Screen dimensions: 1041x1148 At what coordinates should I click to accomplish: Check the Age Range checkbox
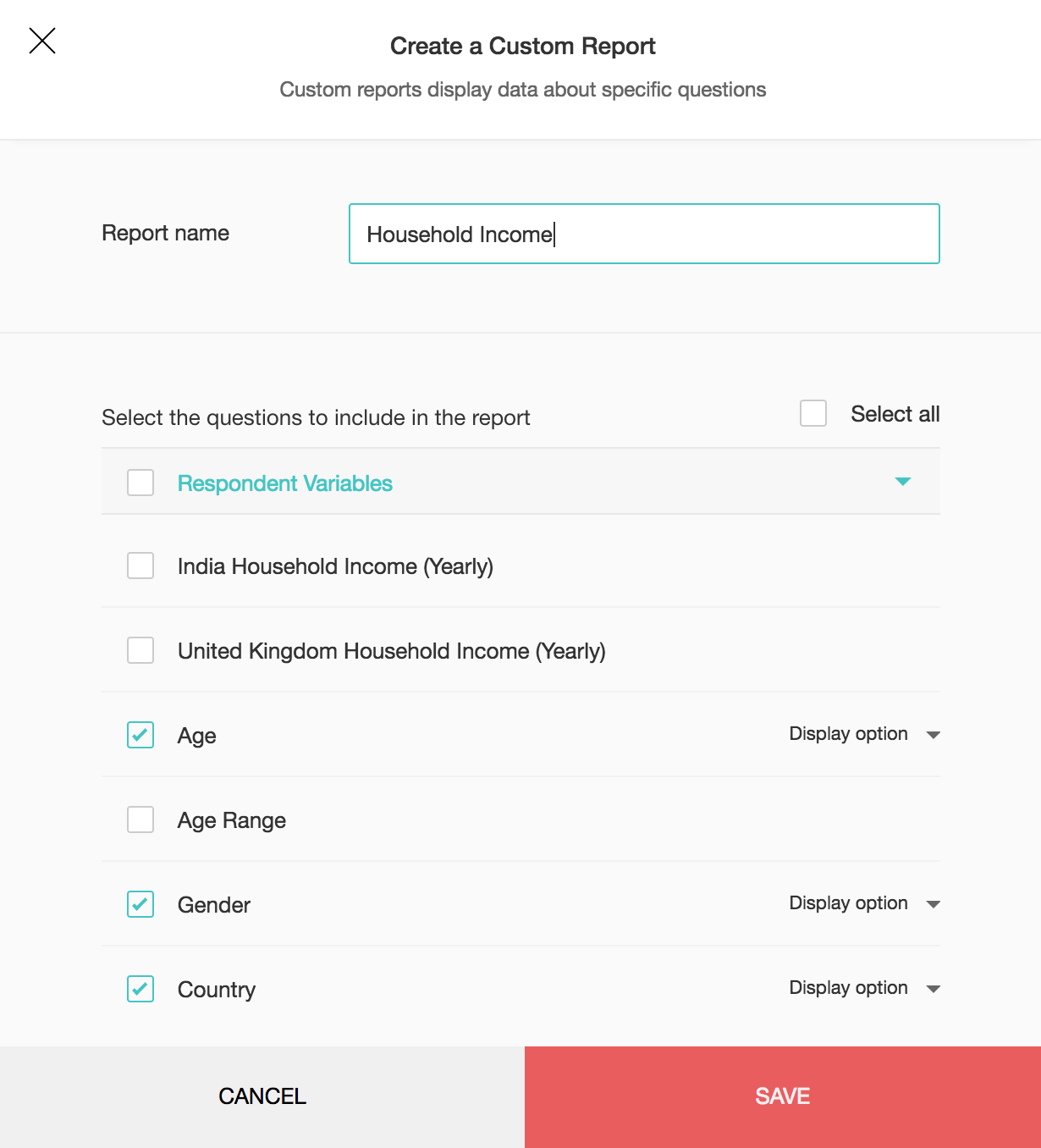tap(140, 820)
